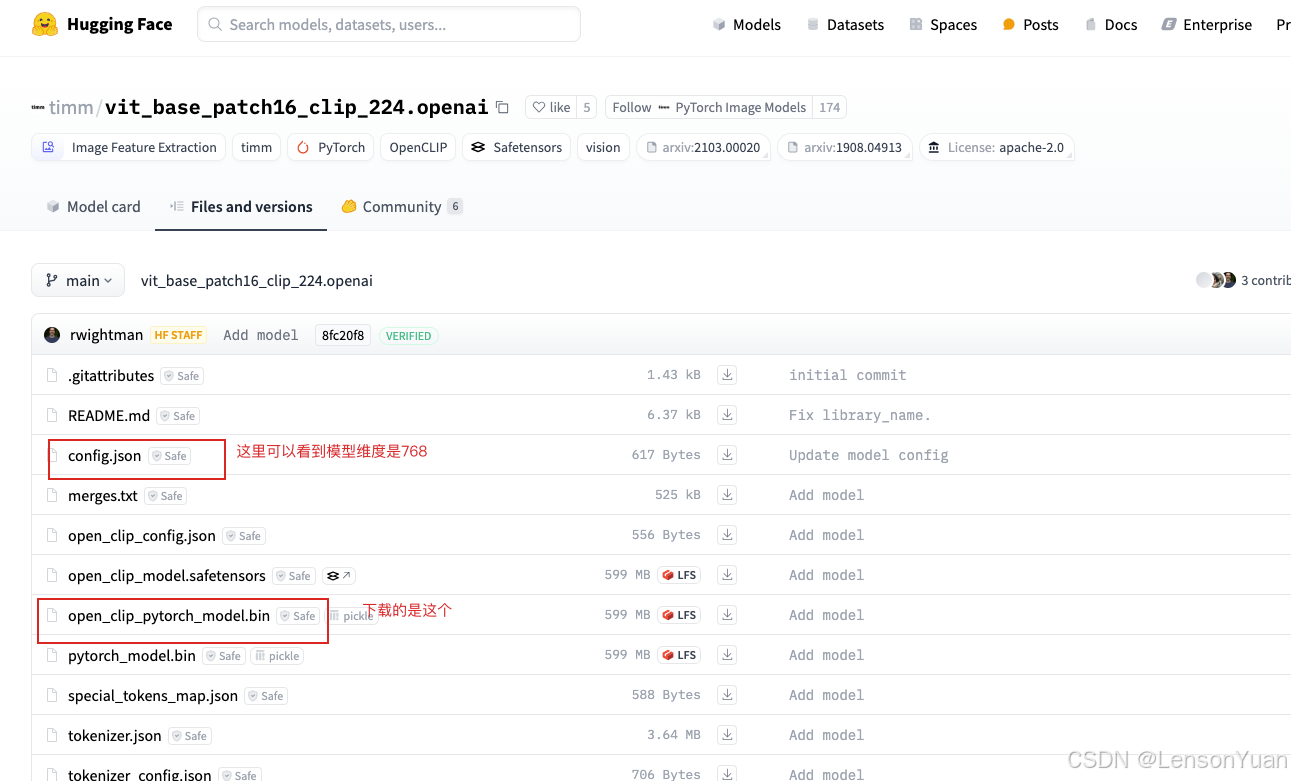Image resolution: width=1291 pixels, height=781 pixels.
Task: Download open_clip_pytorch_model.bin via download icon
Action: pyautogui.click(x=728, y=615)
